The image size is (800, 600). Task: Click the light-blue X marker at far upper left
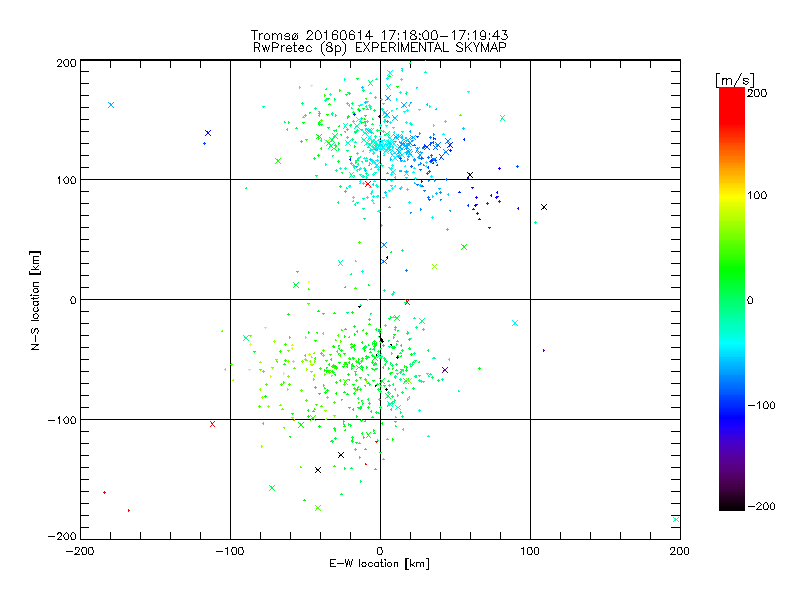(x=111, y=105)
